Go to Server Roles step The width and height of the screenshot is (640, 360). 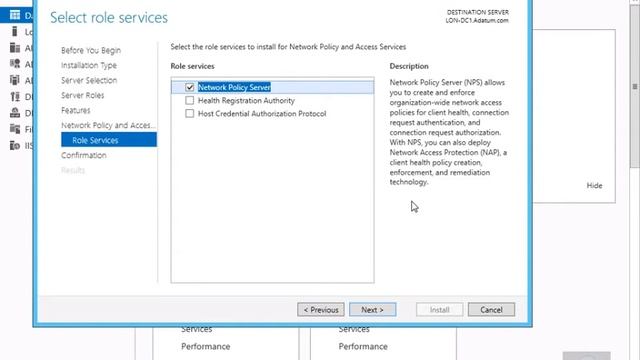[82, 95]
